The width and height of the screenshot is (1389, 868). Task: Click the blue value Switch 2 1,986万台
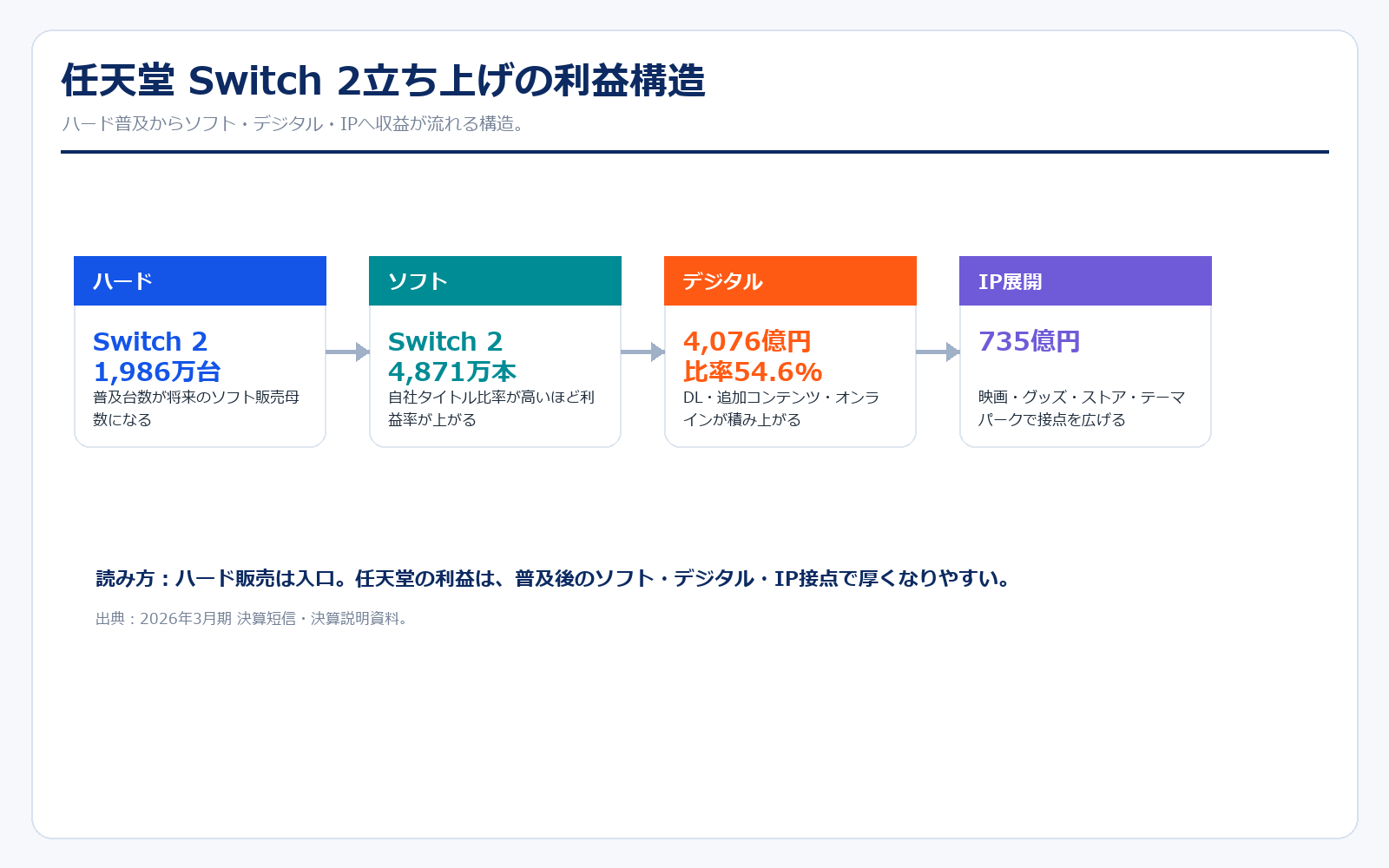click(x=157, y=357)
